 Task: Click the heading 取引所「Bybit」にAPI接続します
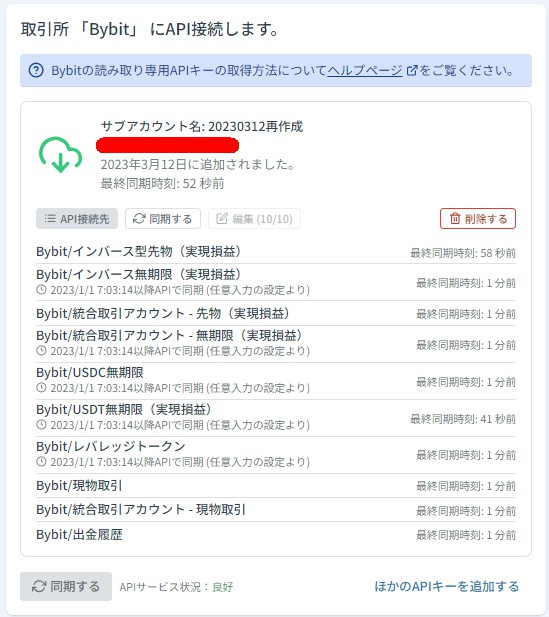[150, 30]
